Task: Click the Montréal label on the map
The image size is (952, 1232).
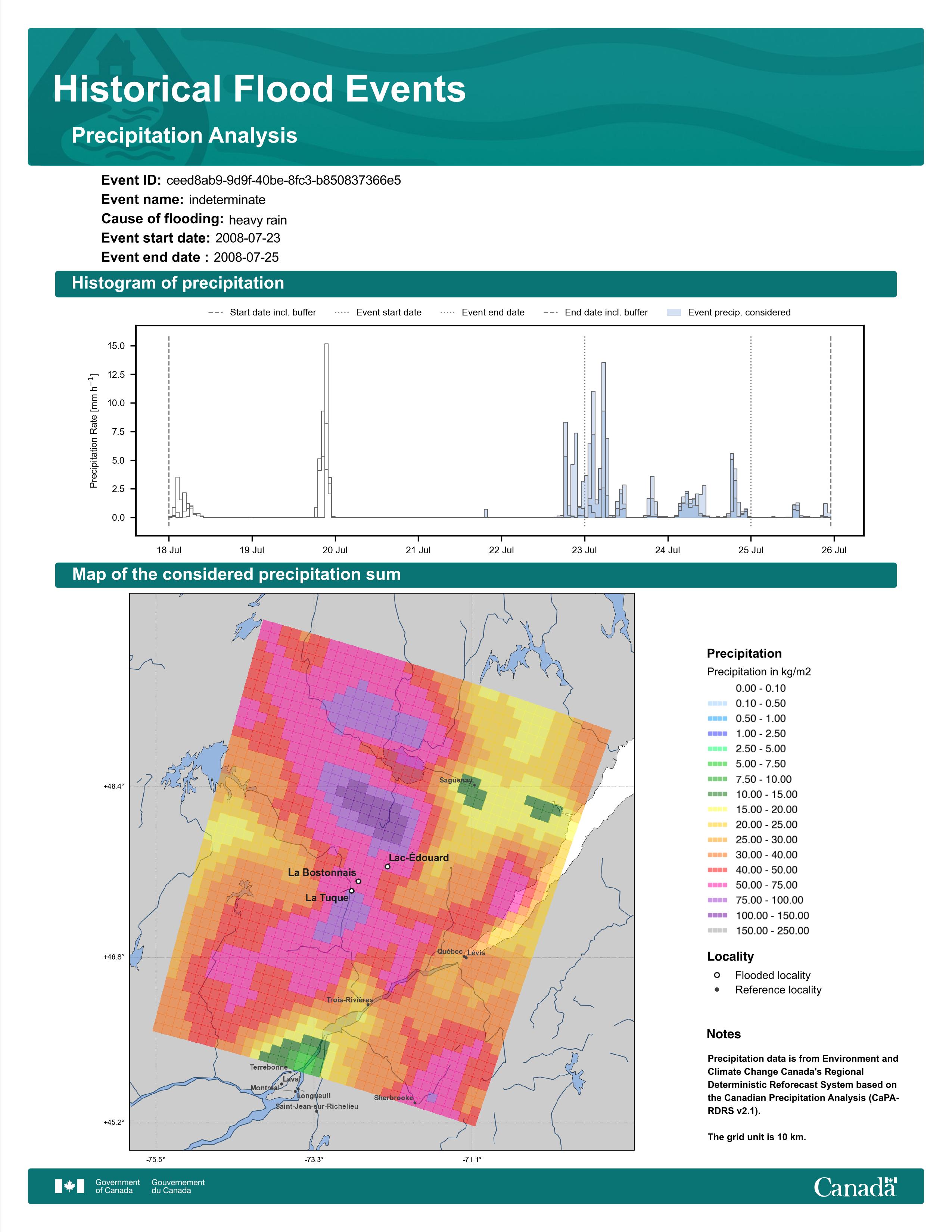Action: click(265, 1088)
